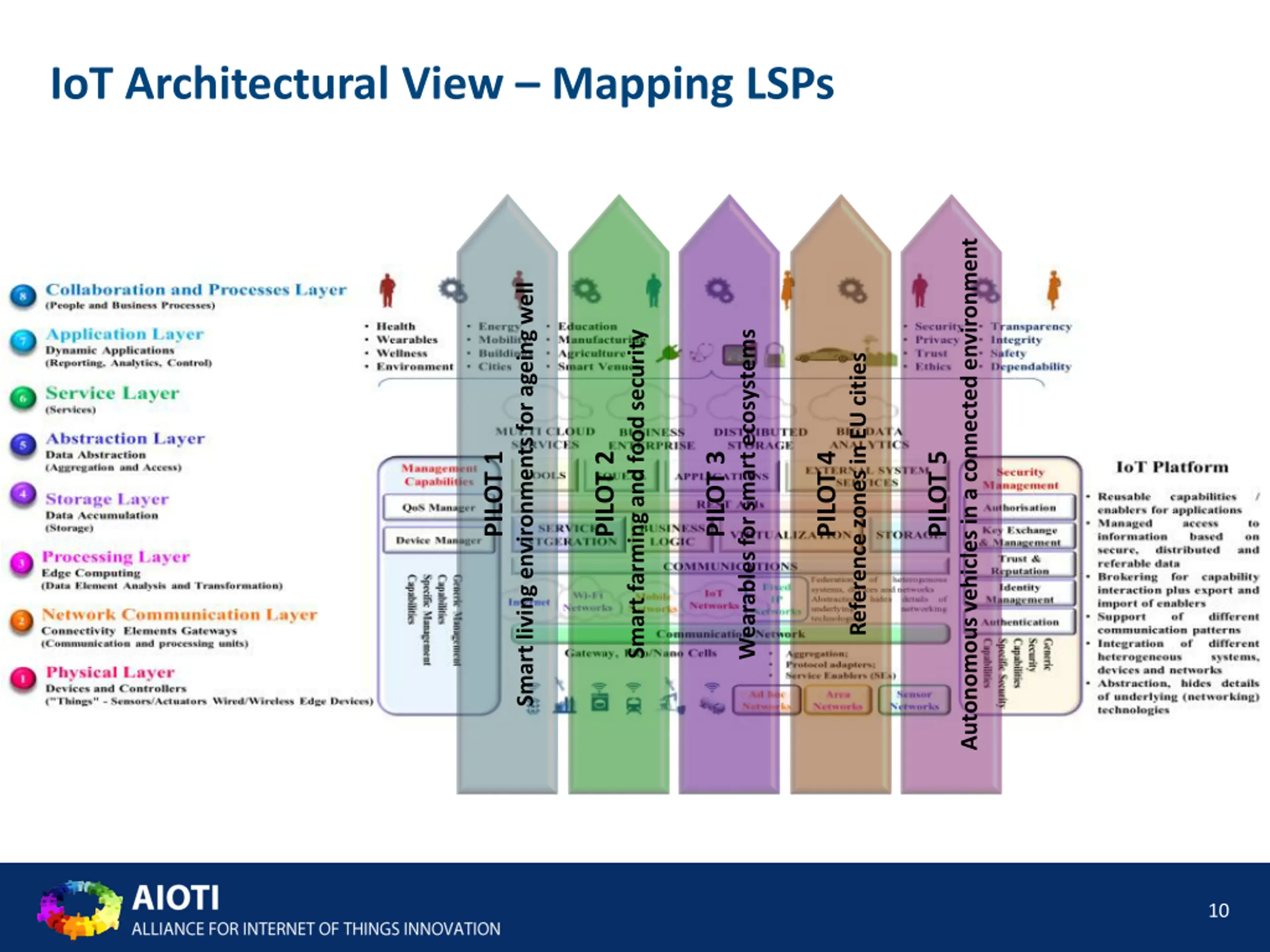The height and width of the screenshot is (952, 1270).
Task: Click the AIOTI puzzle-ring logo
Action: 80,909
